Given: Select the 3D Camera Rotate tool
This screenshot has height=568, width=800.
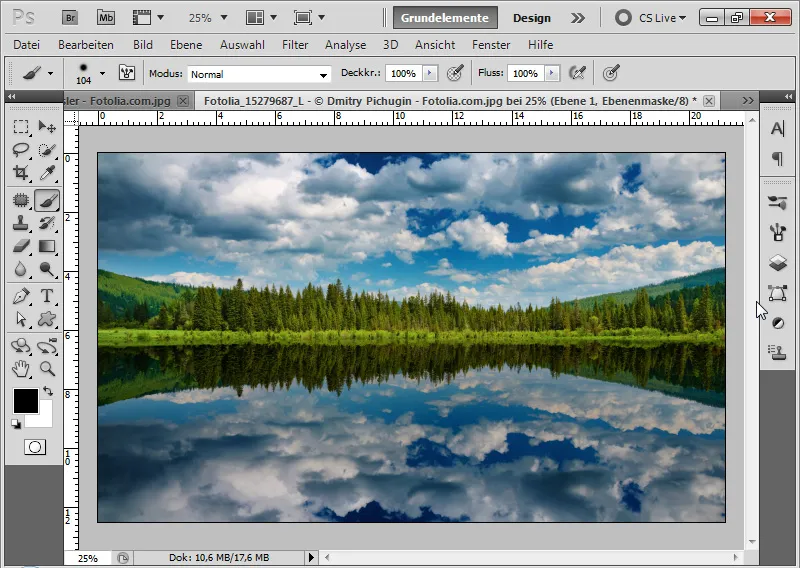Looking at the screenshot, I should 47,346.
